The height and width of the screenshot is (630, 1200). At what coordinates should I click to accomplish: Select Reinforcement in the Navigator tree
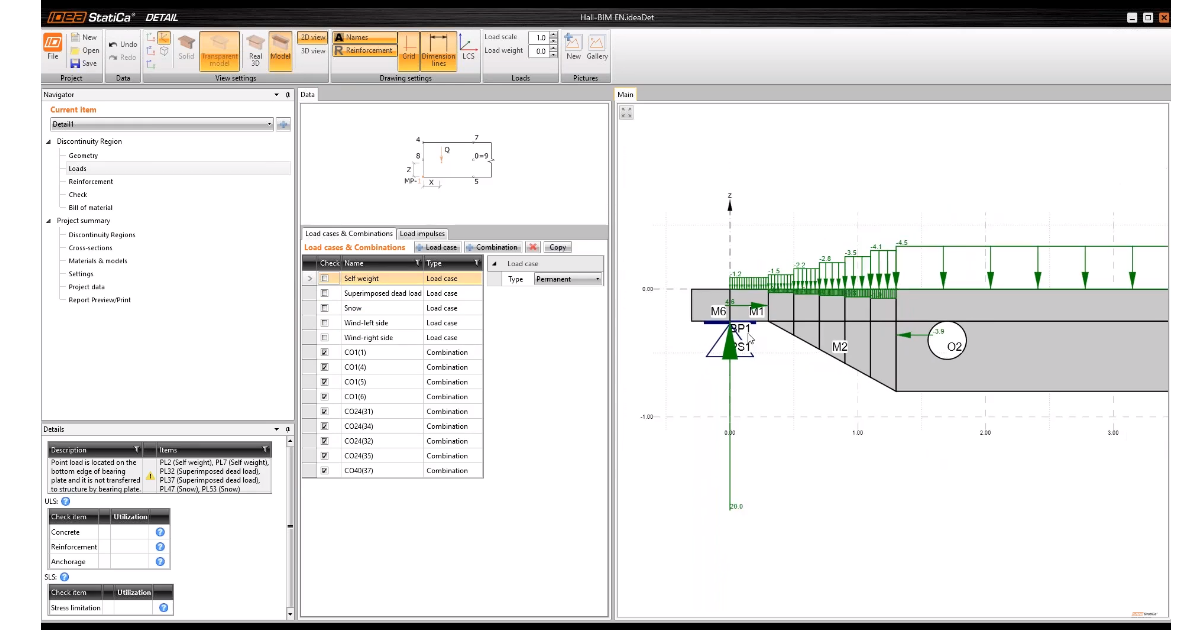click(x=90, y=182)
